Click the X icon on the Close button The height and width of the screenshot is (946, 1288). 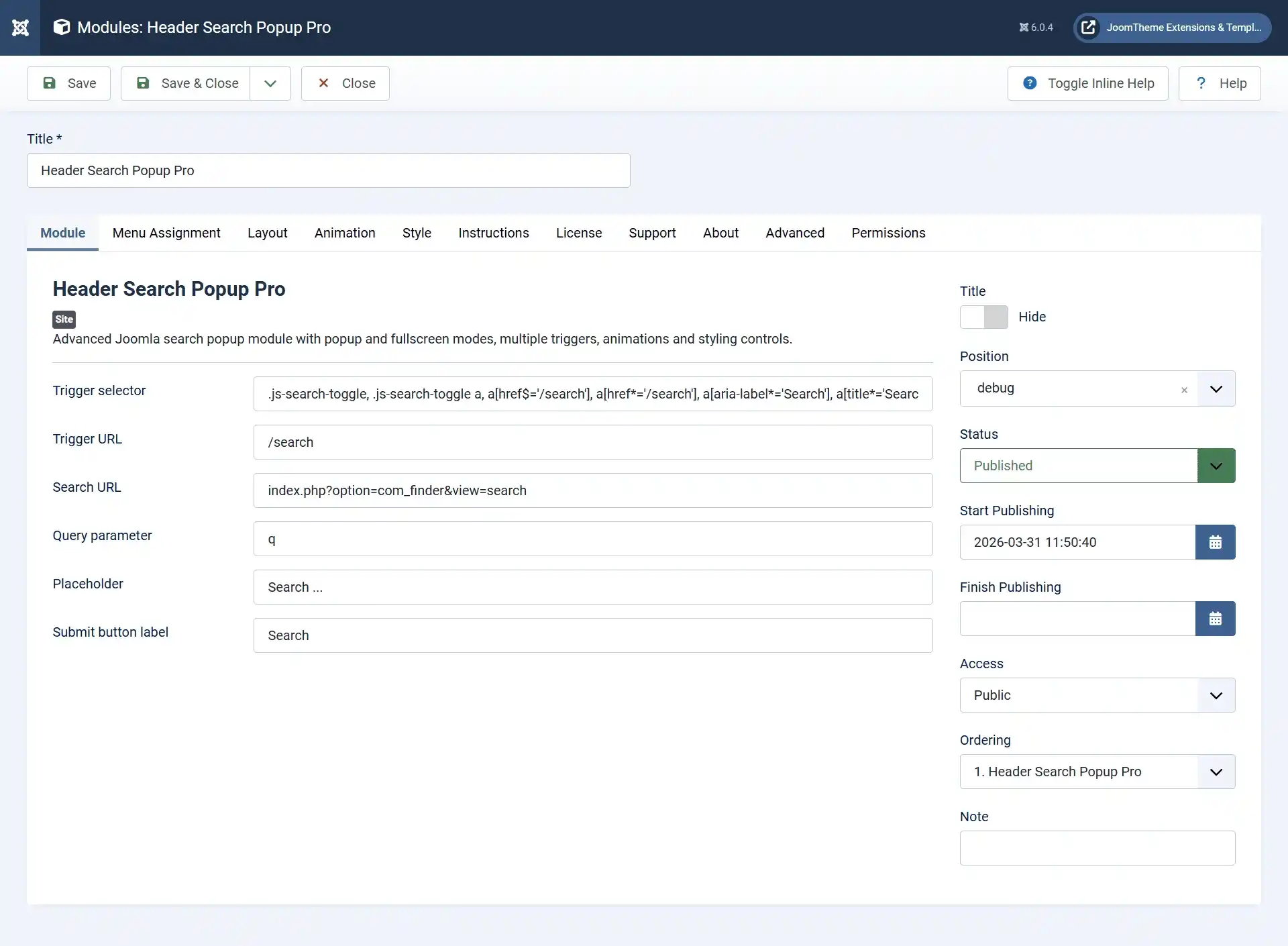coord(325,83)
